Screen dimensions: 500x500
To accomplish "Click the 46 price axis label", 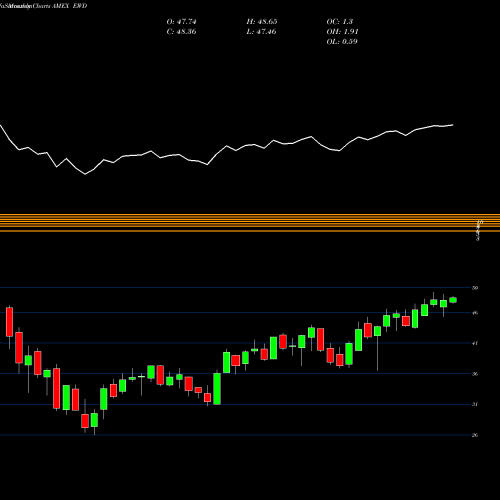I will (475, 313).
